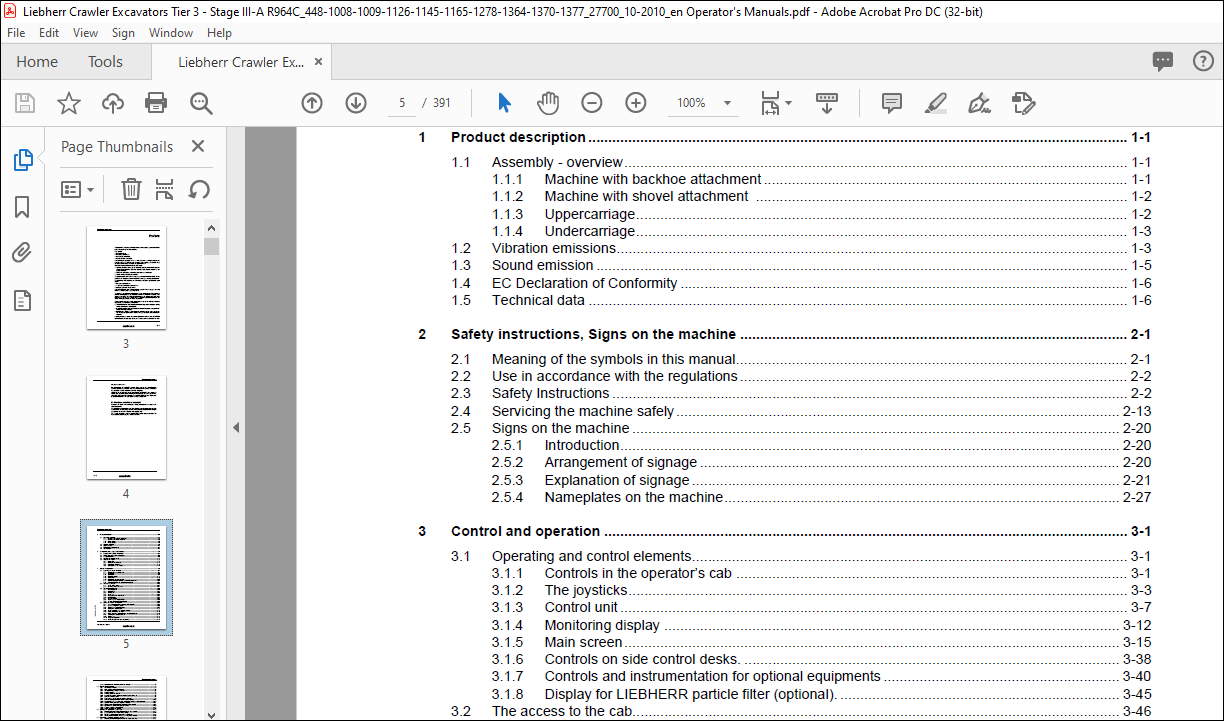Go to previous page arrow
The image size is (1224, 721).
pyautogui.click(x=312, y=103)
